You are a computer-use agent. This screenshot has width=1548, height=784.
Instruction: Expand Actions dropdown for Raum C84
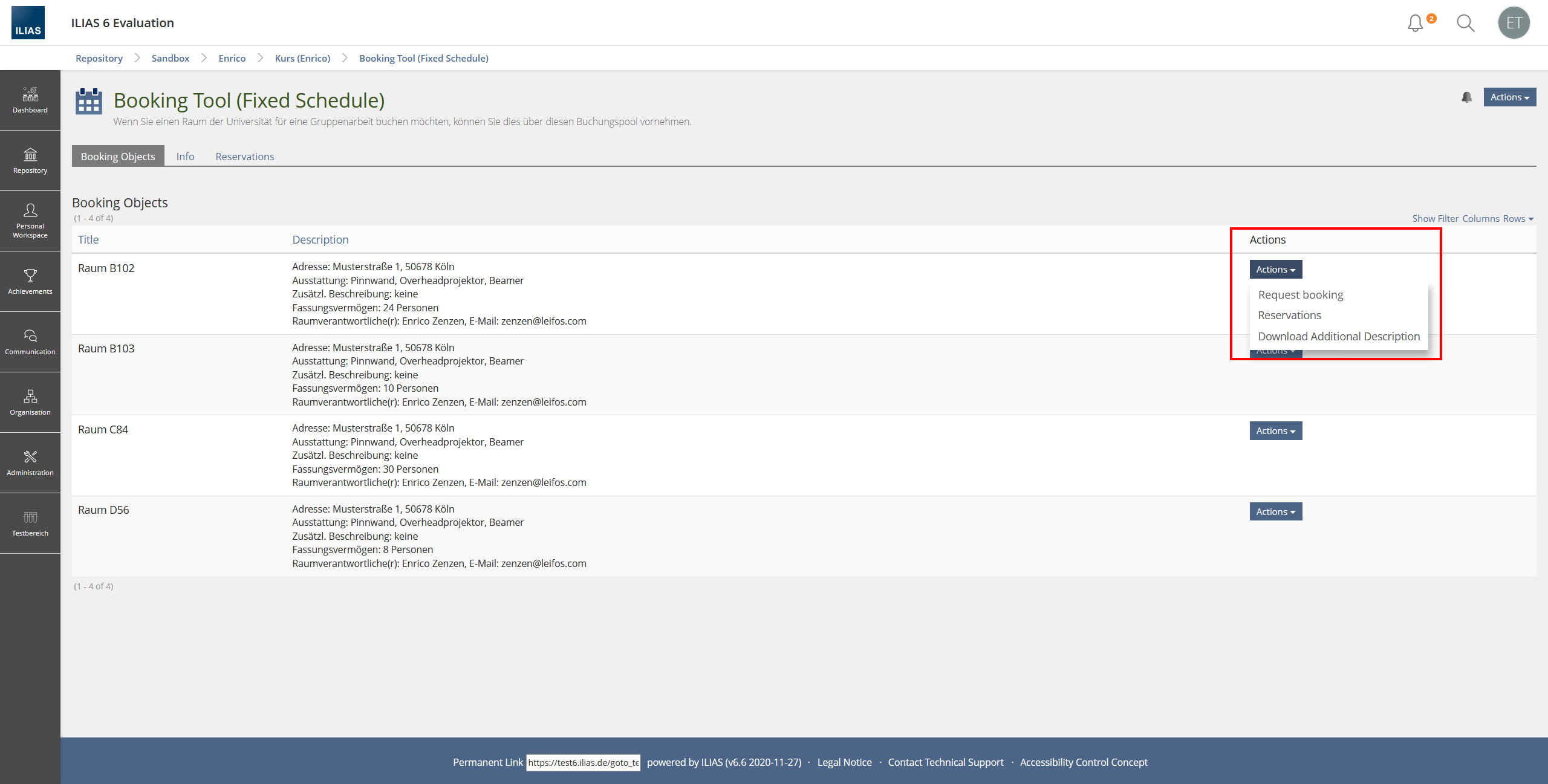[1275, 431]
